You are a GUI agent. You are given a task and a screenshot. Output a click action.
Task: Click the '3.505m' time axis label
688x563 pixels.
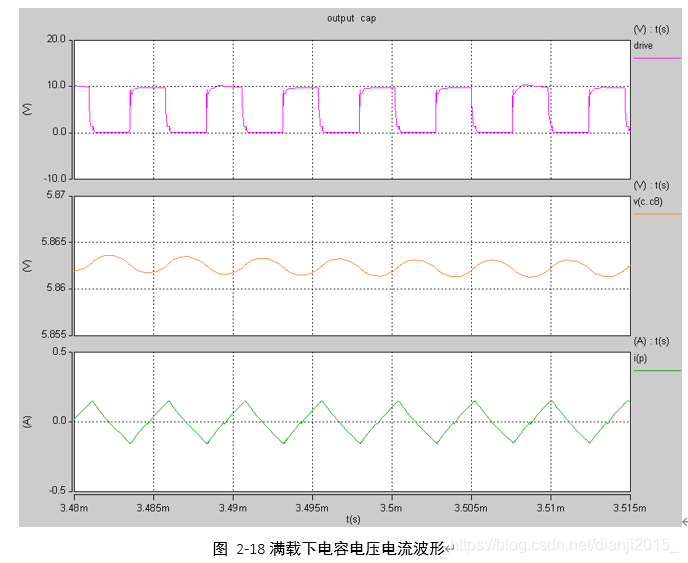click(471, 508)
